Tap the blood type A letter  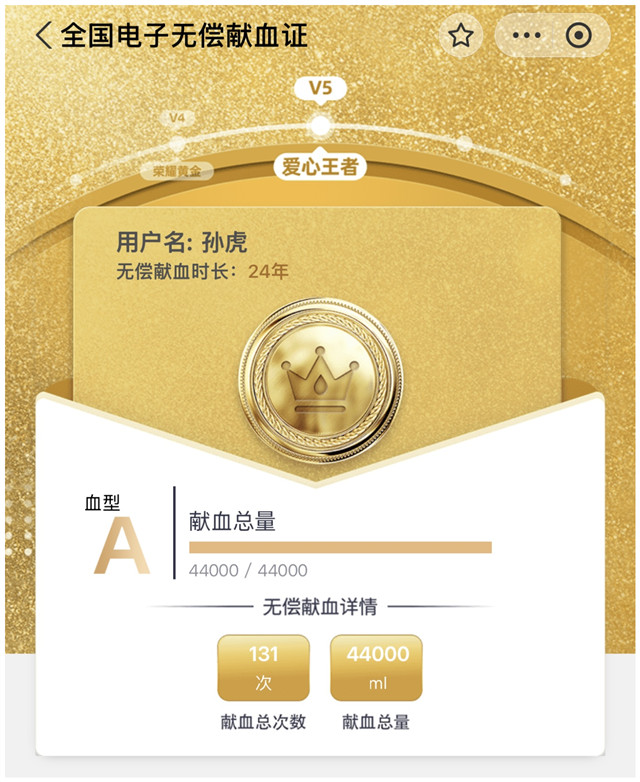[x=122, y=546]
